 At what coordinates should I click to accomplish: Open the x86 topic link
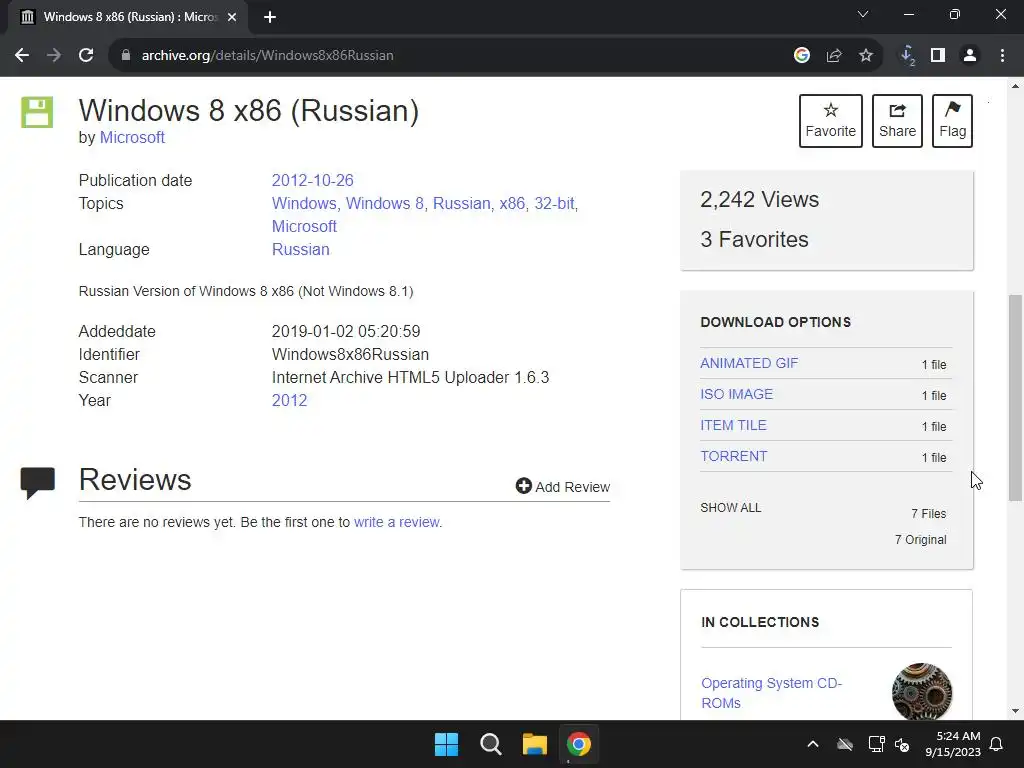512,203
